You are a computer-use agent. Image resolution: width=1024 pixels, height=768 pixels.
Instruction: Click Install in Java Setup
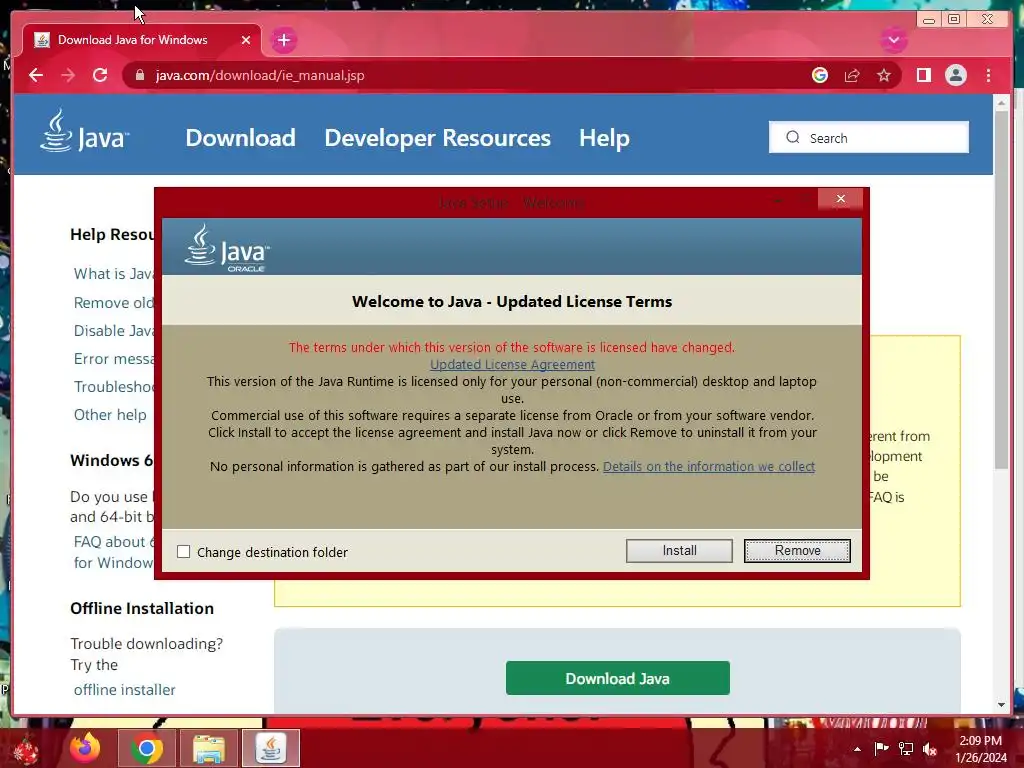coord(679,551)
